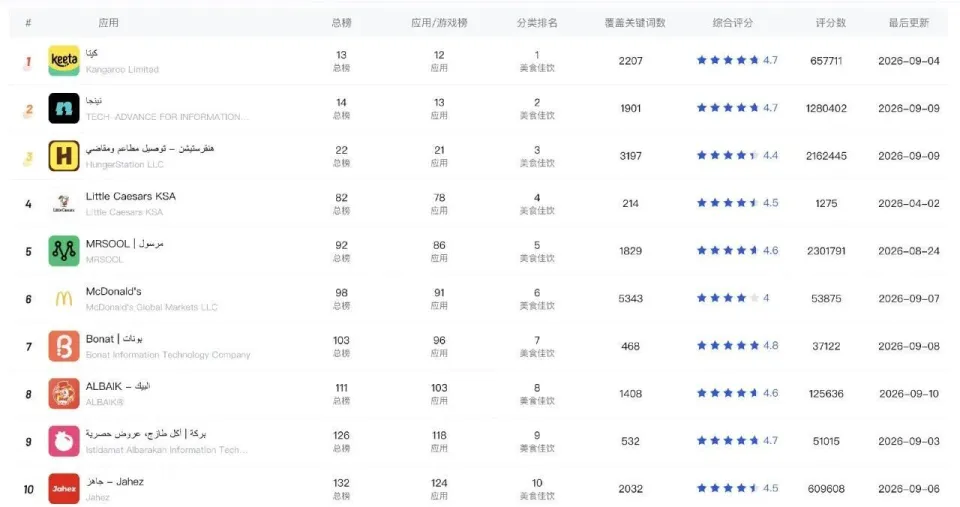Click the 4.7 star rating for Keeta
This screenshot has height=507, width=960.
coord(737,60)
